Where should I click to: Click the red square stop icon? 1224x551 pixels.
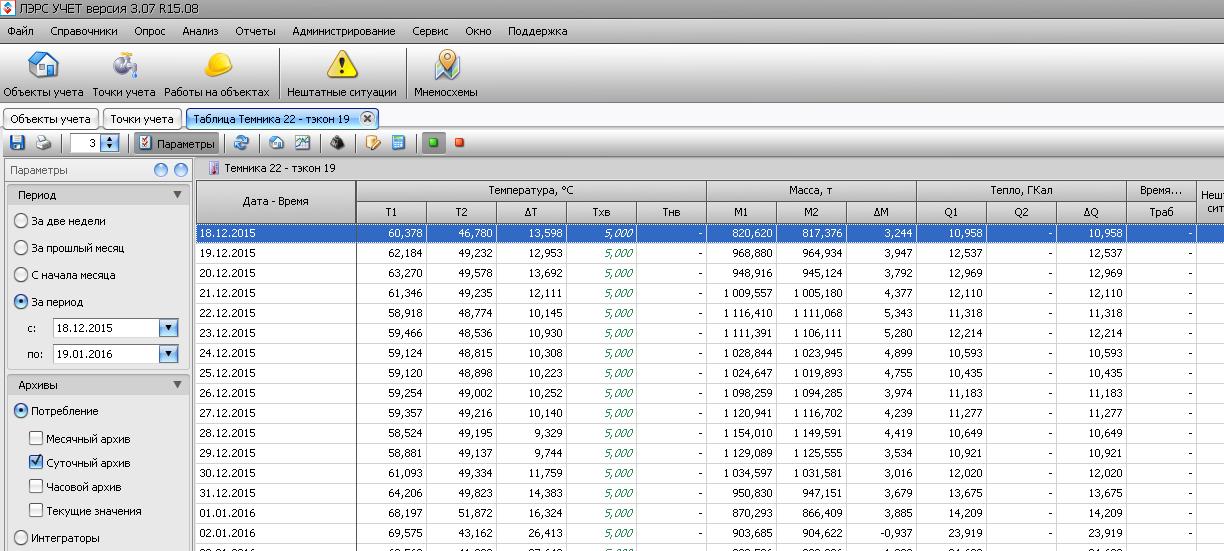[460, 143]
